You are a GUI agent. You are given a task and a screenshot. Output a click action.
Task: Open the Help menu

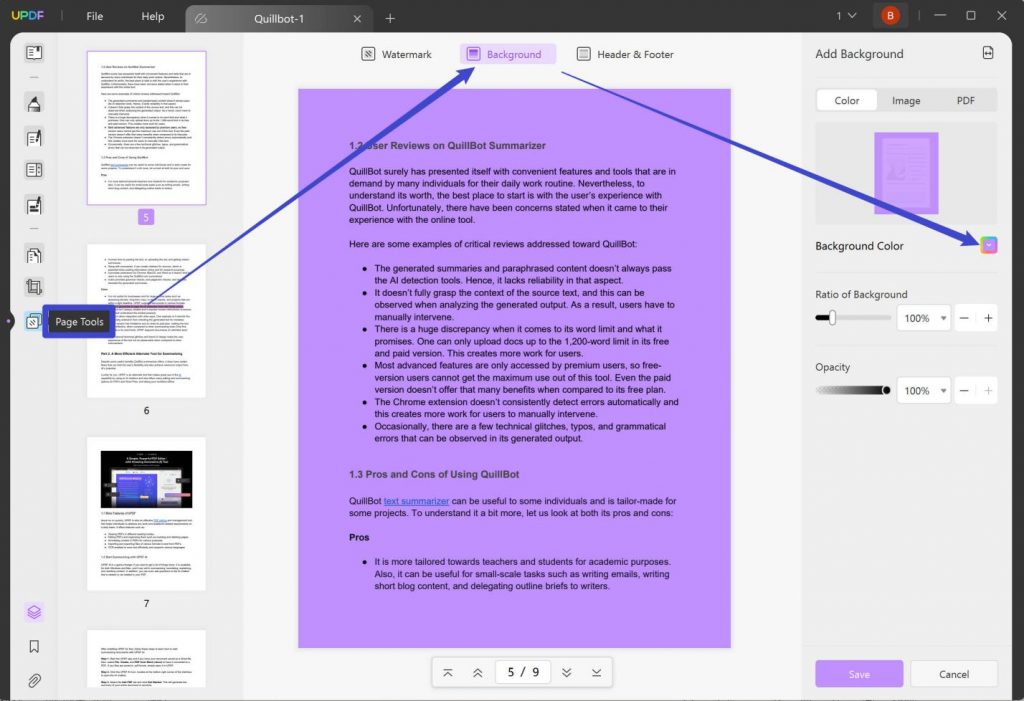(x=152, y=16)
